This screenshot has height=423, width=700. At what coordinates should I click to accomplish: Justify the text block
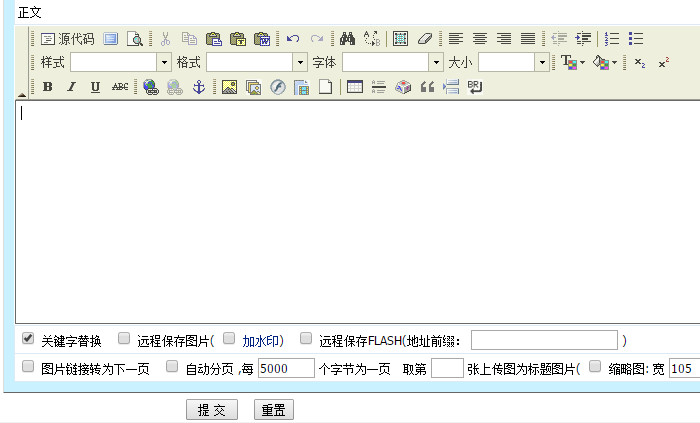coord(528,39)
